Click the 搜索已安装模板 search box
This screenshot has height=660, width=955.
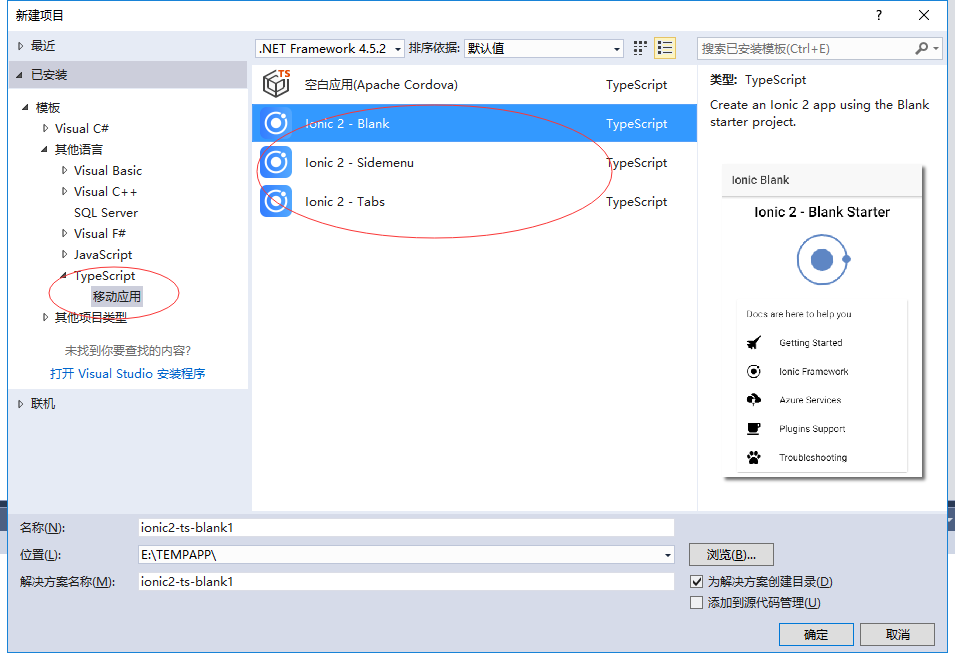click(x=805, y=49)
